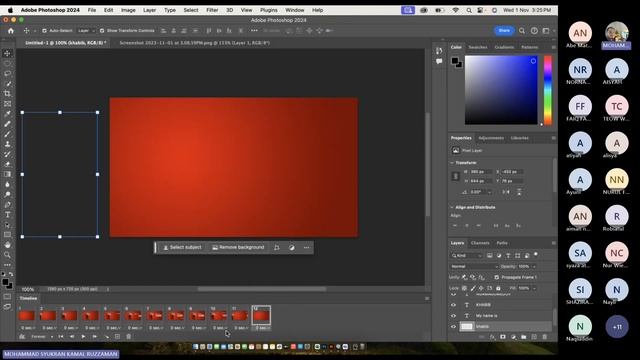The width and height of the screenshot is (640, 360).
Task: Click the Create new layer icon
Action: click(534, 337)
